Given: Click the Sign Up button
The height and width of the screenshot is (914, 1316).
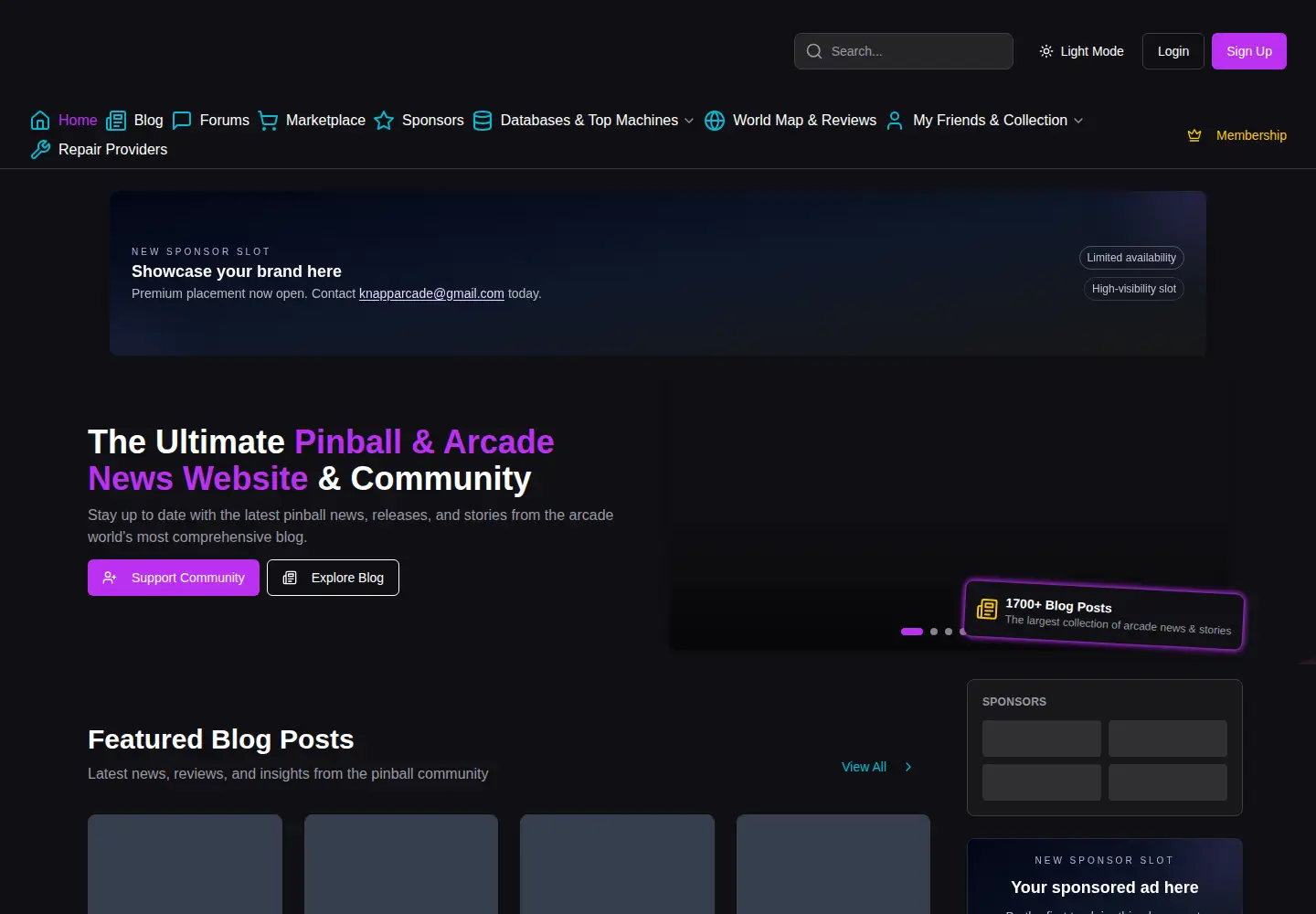Looking at the screenshot, I should click(x=1249, y=51).
